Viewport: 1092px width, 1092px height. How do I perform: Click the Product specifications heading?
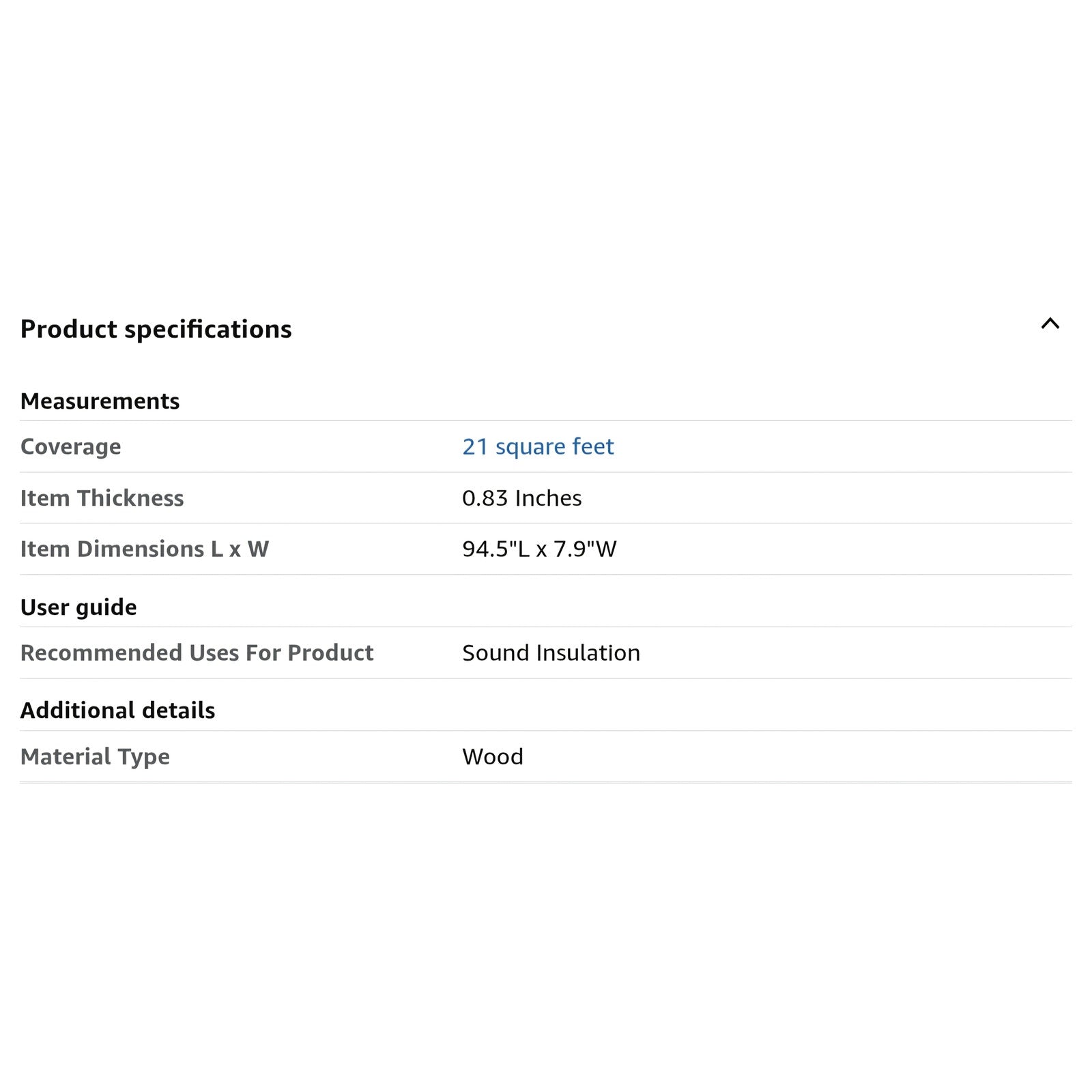coord(156,329)
